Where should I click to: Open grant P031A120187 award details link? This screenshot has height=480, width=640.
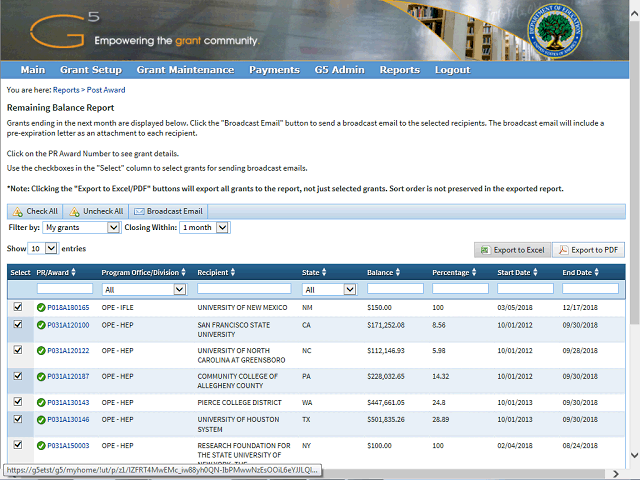(x=69, y=376)
